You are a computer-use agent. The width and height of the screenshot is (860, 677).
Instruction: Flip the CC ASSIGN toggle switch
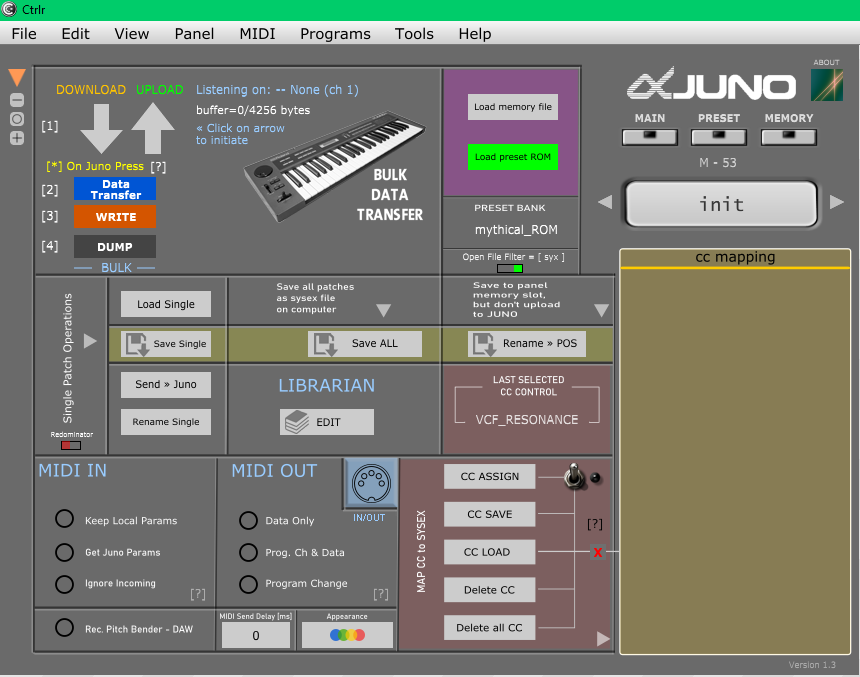(575, 478)
